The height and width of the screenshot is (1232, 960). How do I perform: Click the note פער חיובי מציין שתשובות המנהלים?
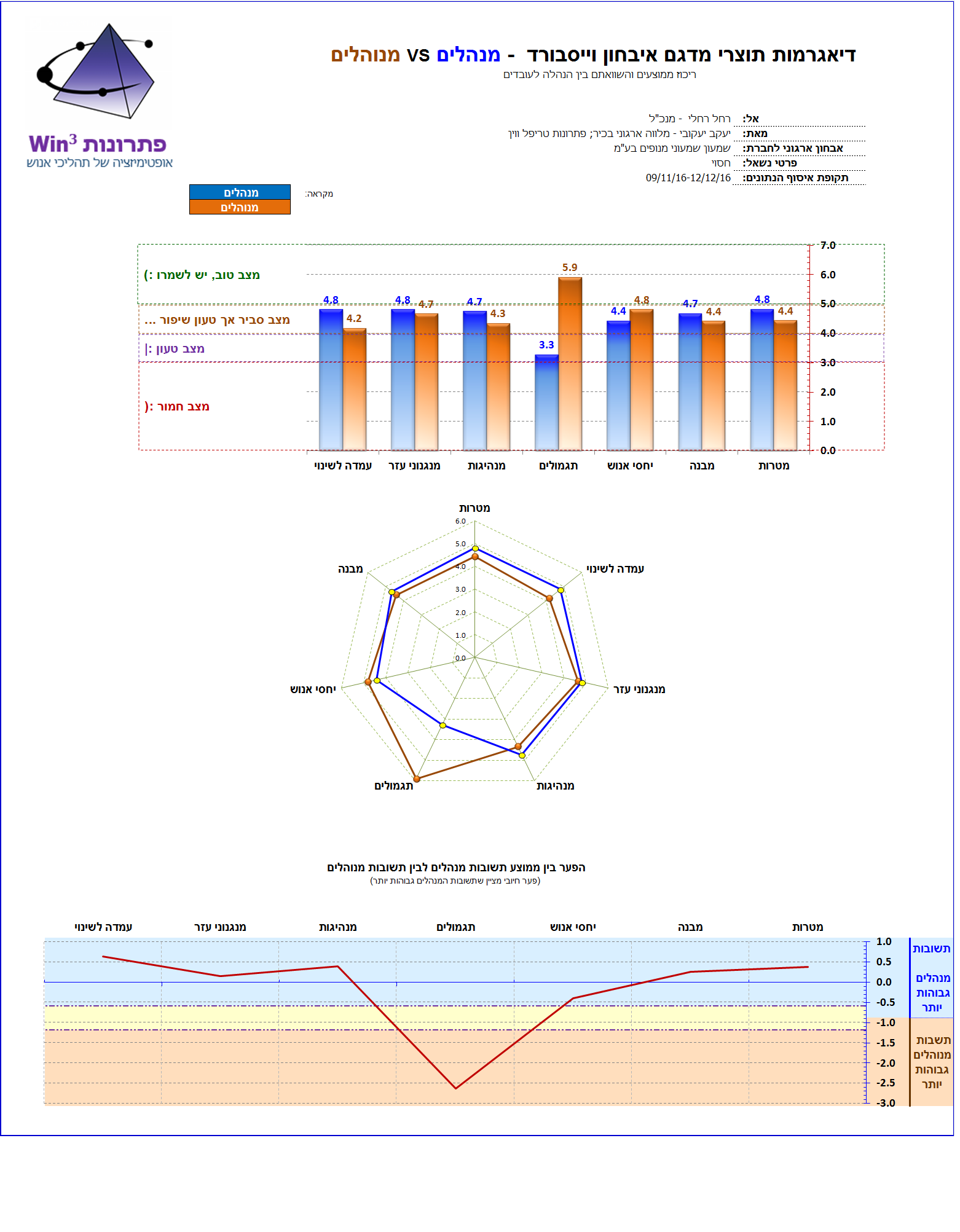coord(455,881)
